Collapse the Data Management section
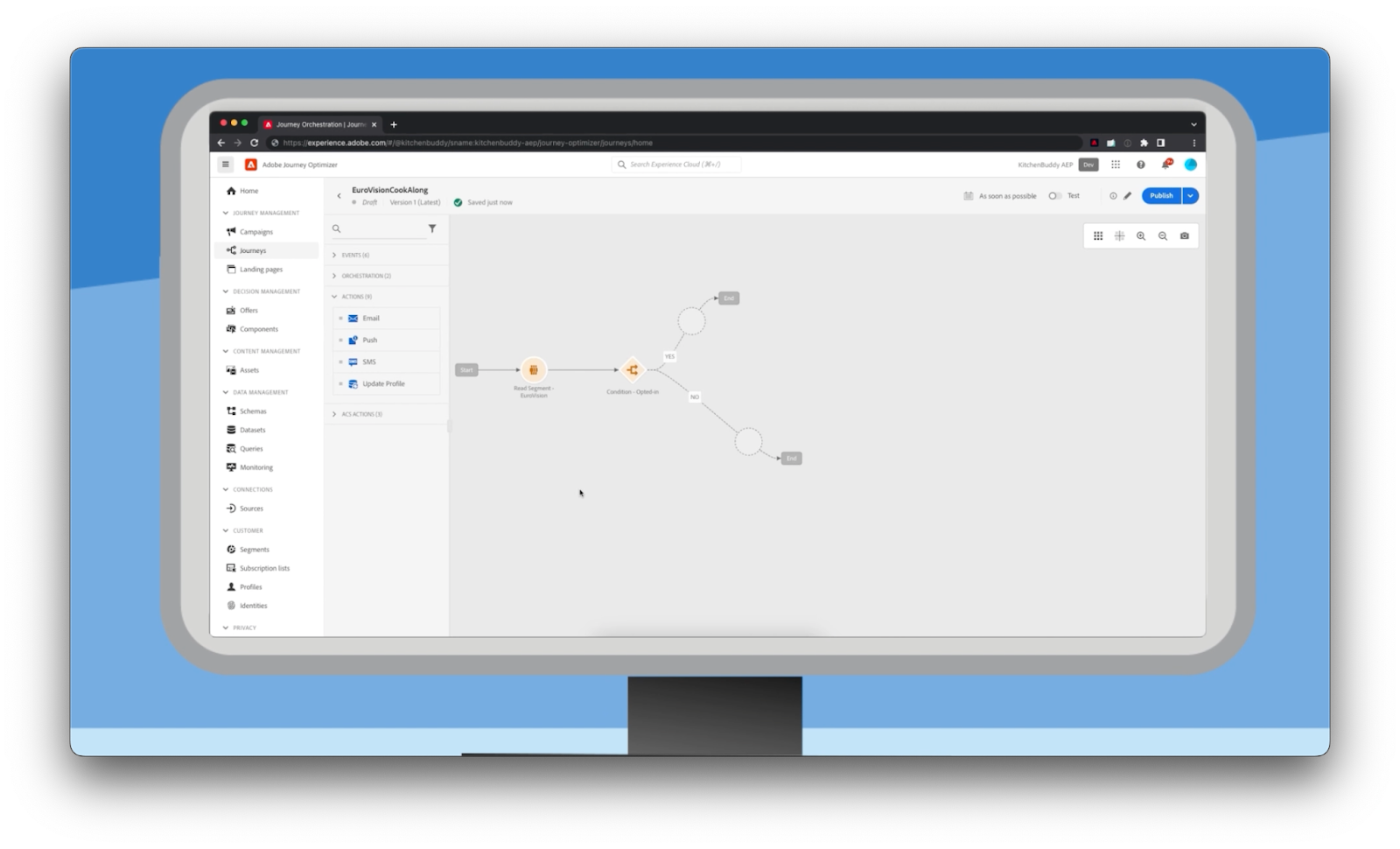1400x849 pixels. 226,392
